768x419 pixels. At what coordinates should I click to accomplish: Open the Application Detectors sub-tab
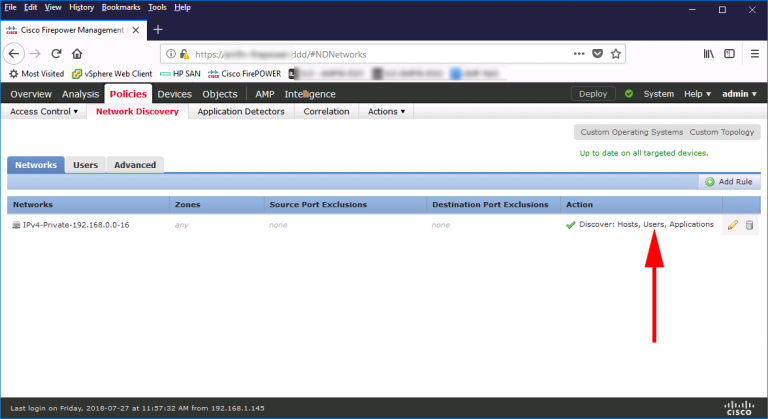[x=241, y=111]
